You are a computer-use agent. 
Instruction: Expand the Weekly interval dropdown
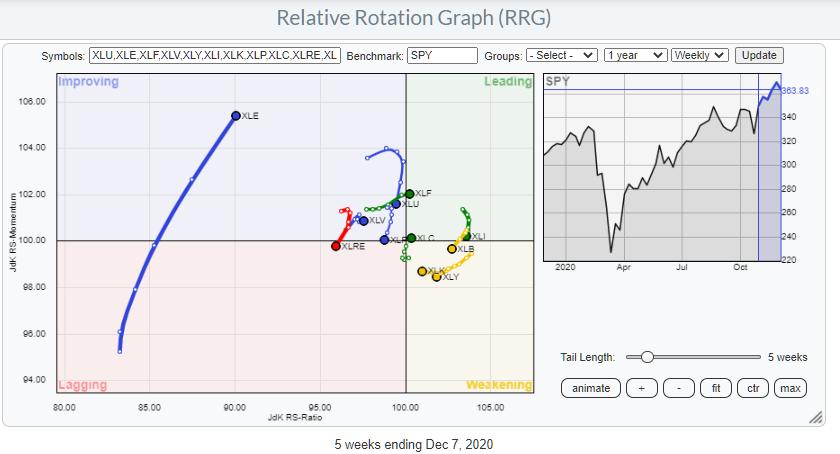click(700, 56)
